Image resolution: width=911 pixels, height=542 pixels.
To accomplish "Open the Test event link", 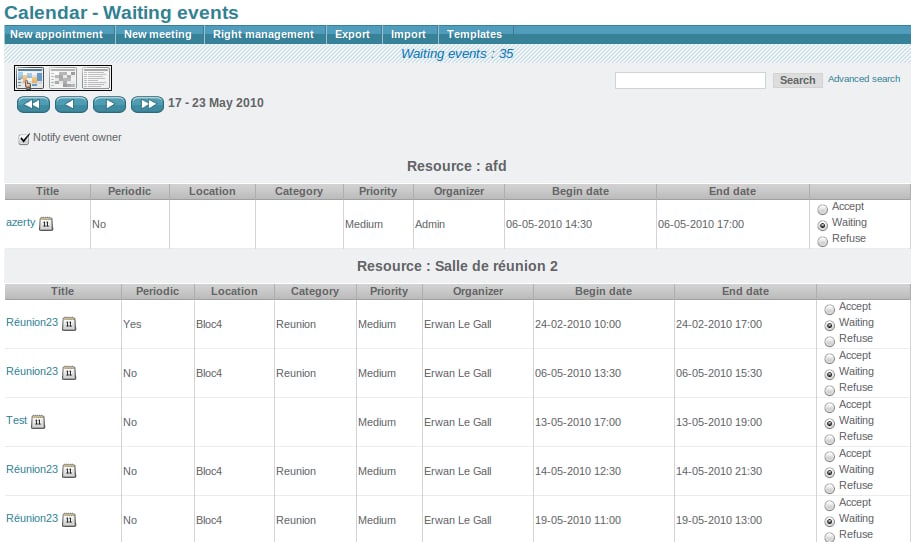I will click(x=16, y=420).
